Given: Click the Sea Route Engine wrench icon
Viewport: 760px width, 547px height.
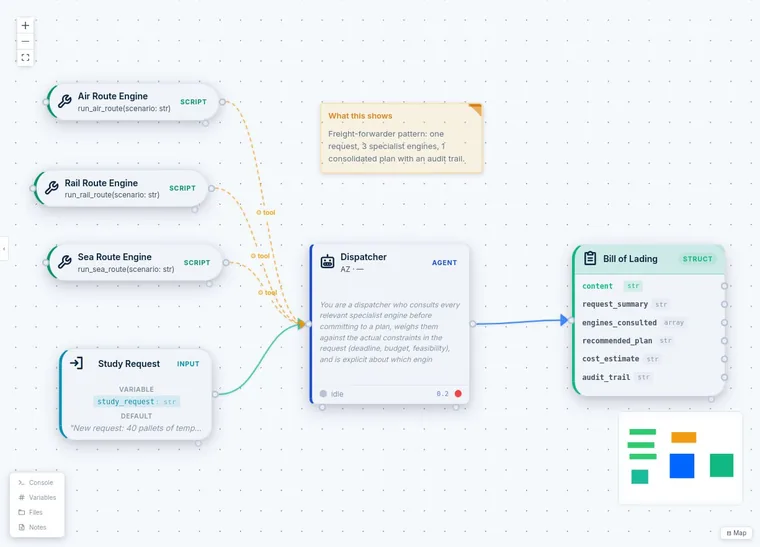Looking at the screenshot, I should point(64,262).
